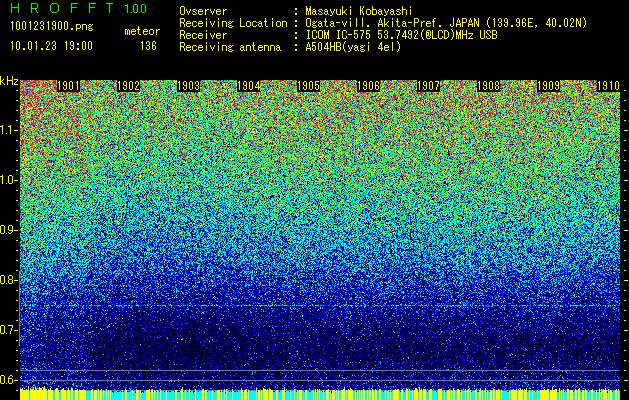
Task: Click the kHz axis unit label
Action: [x=9, y=81]
